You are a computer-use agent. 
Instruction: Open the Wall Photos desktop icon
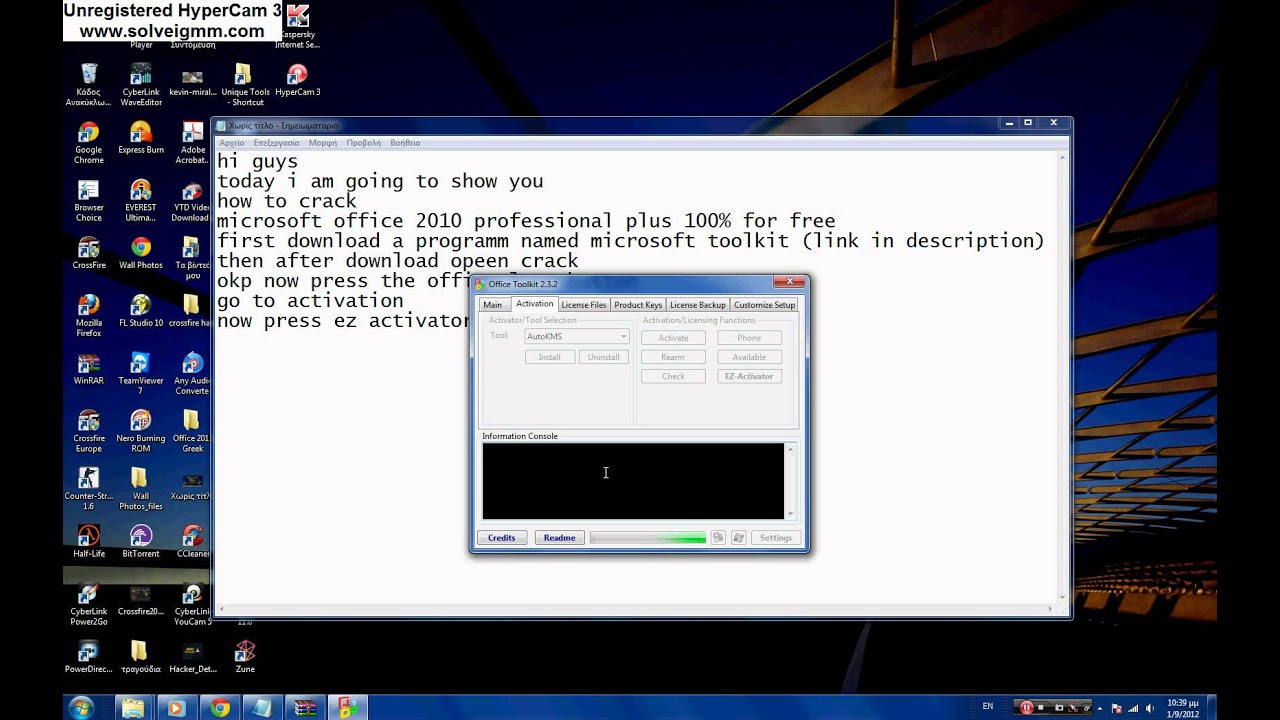[141, 253]
